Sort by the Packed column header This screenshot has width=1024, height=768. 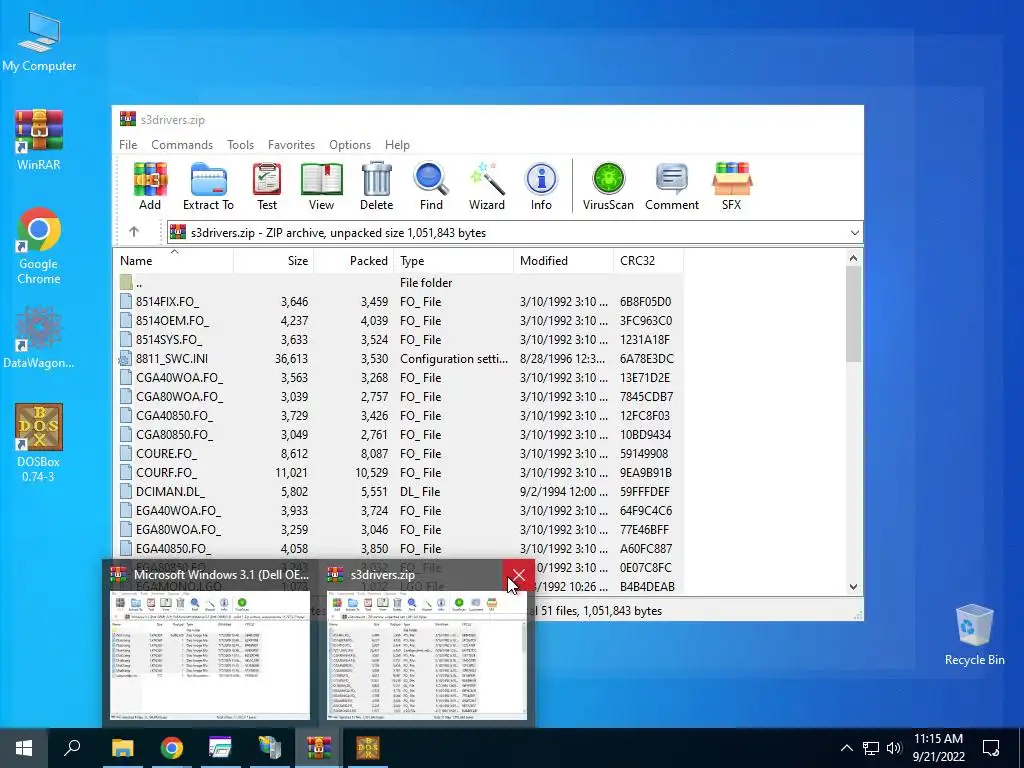353,261
